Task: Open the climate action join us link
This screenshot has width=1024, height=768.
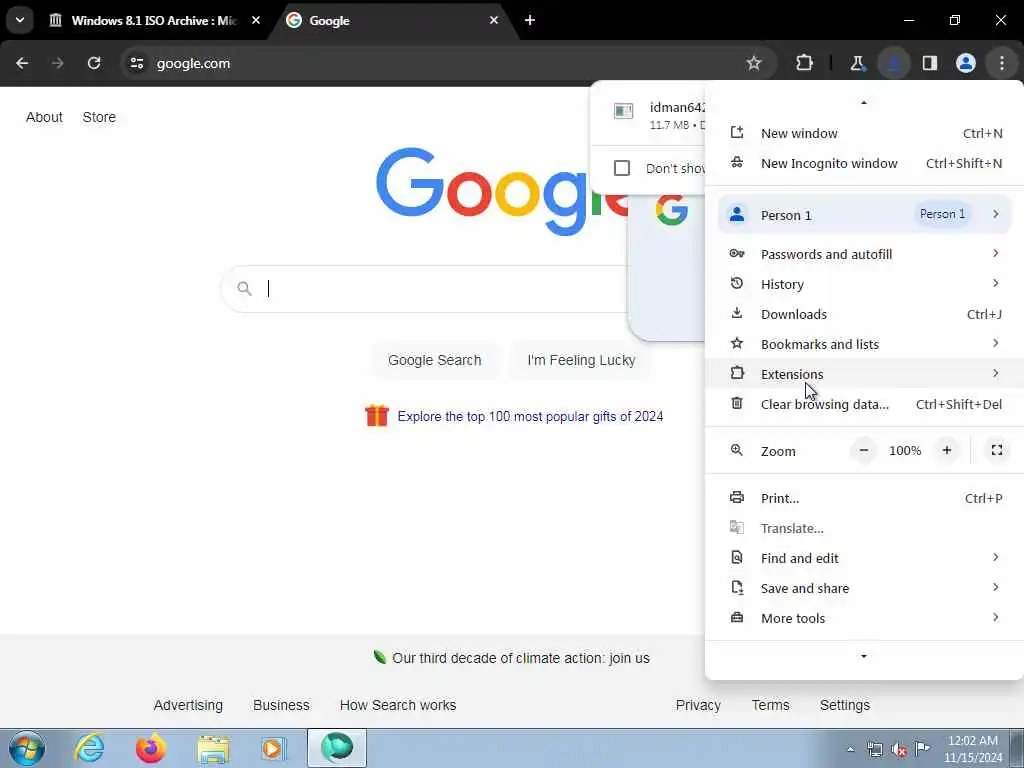Action: 520,658
